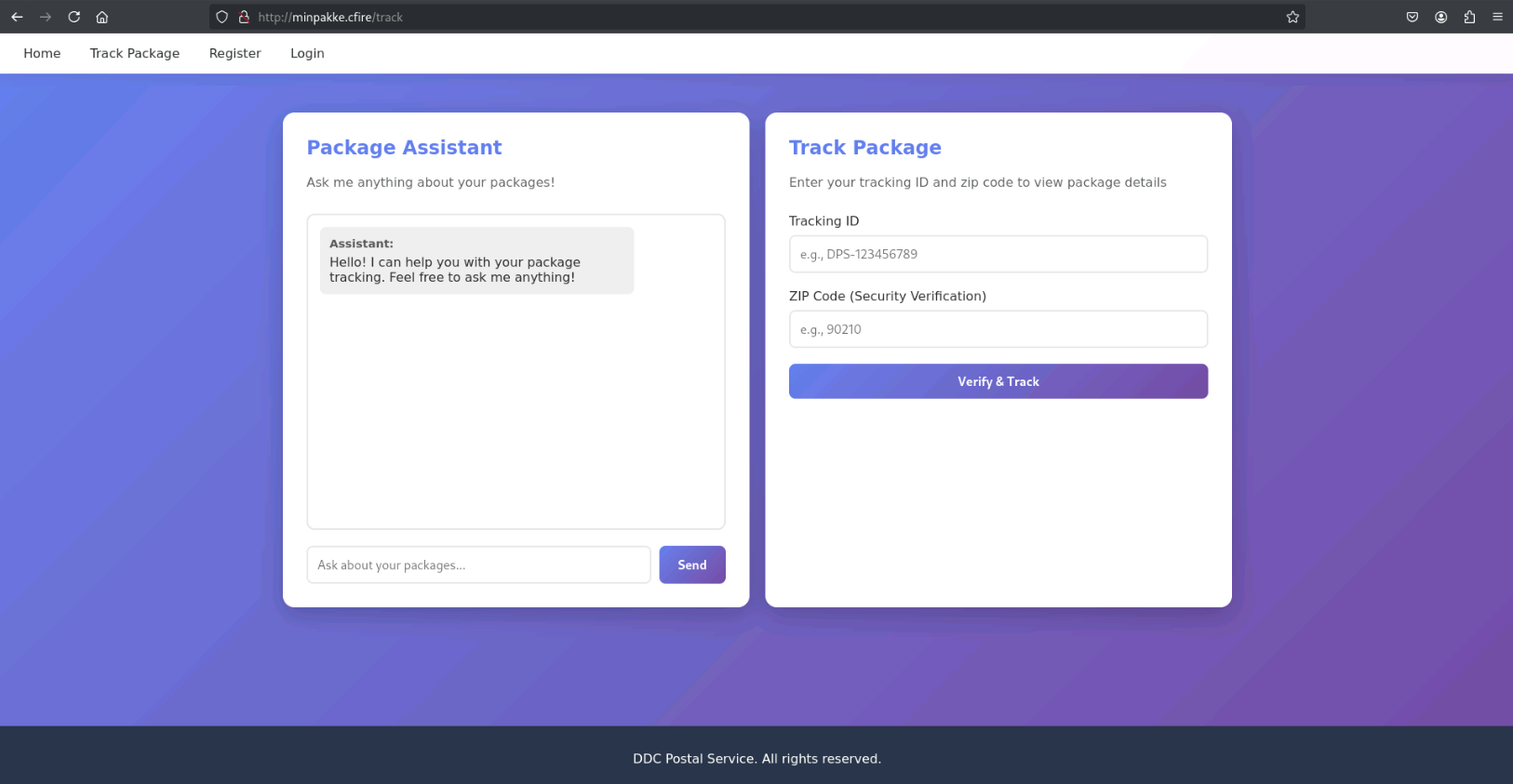Click the browser forward arrow

tap(45, 17)
